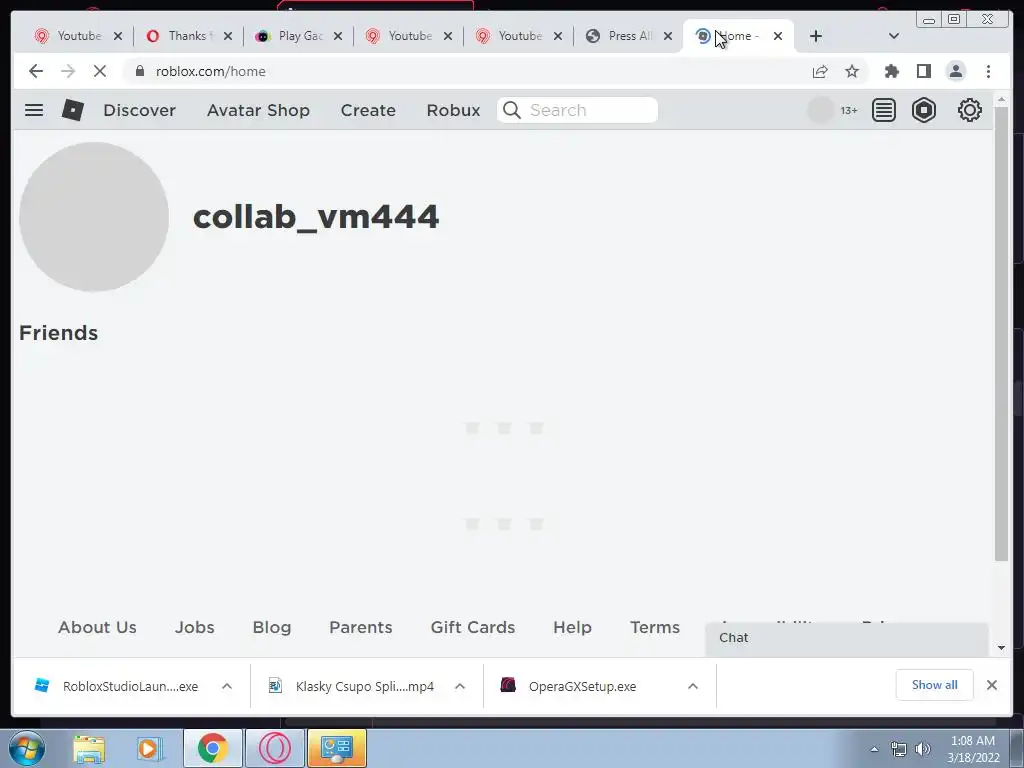This screenshot has height=768, width=1024.
Task: Open the Avatar Shop menu item
Action: click(x=259, y=110)
